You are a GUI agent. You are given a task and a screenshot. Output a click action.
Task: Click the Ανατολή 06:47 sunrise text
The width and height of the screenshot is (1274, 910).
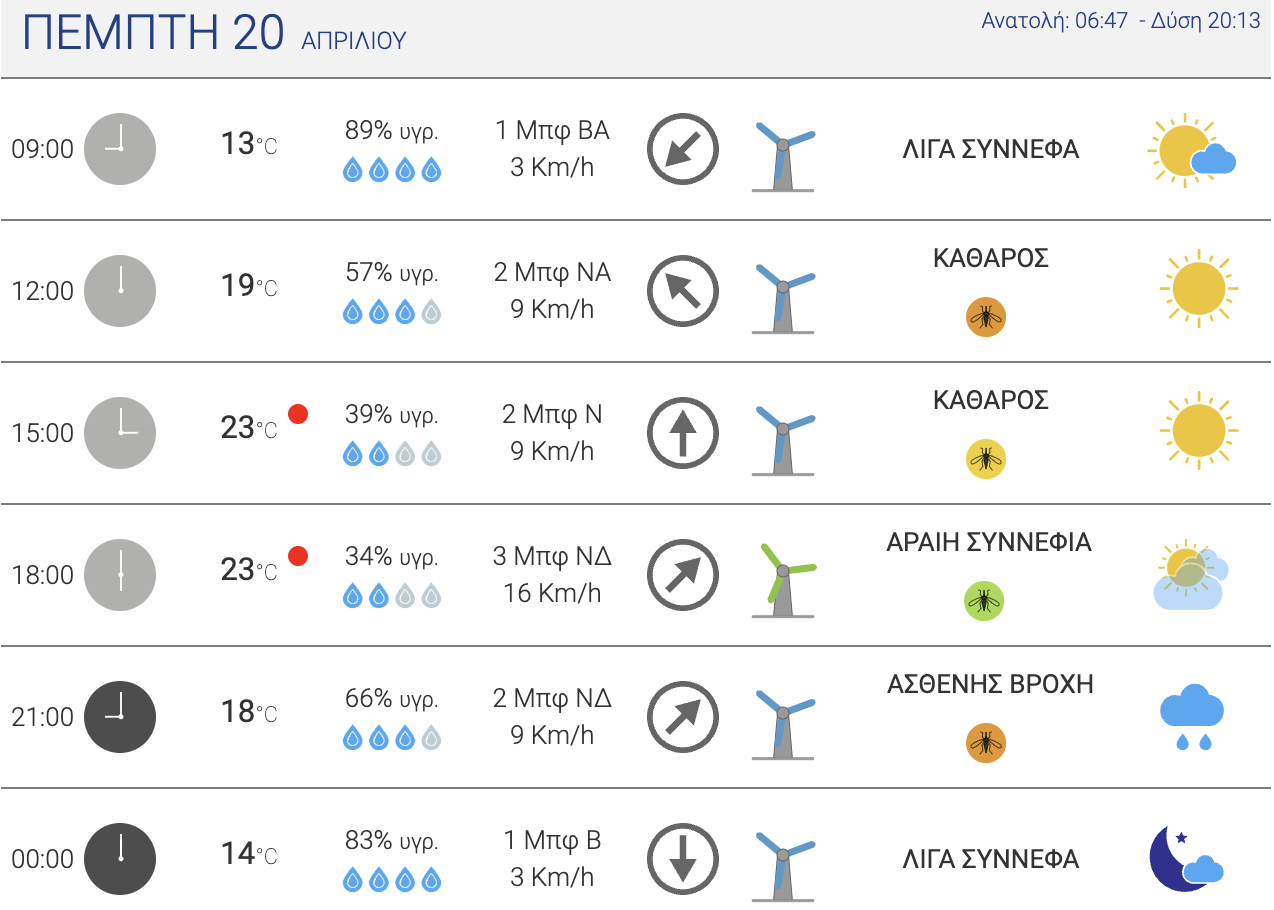pyautogui.click(x=1055, y=20)
